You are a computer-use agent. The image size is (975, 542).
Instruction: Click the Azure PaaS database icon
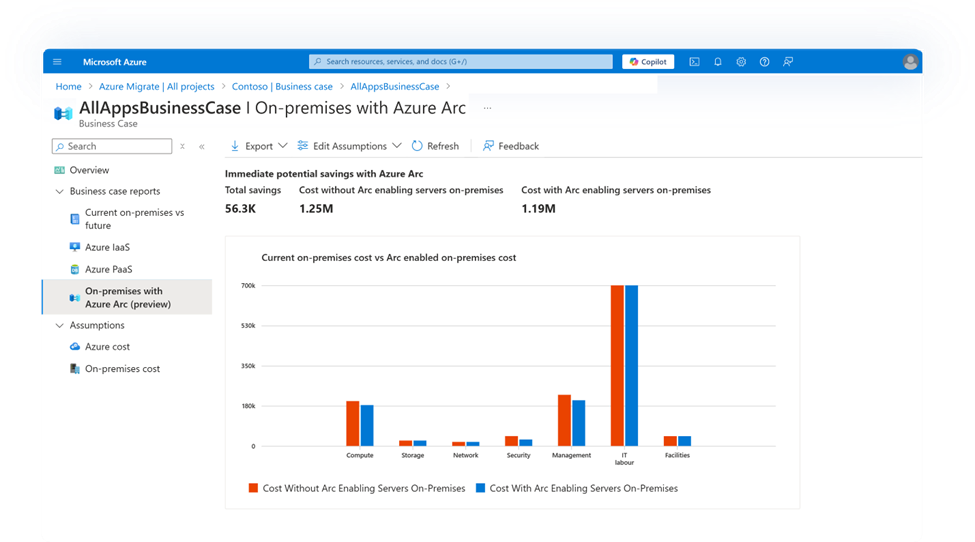tap(75, 269)
